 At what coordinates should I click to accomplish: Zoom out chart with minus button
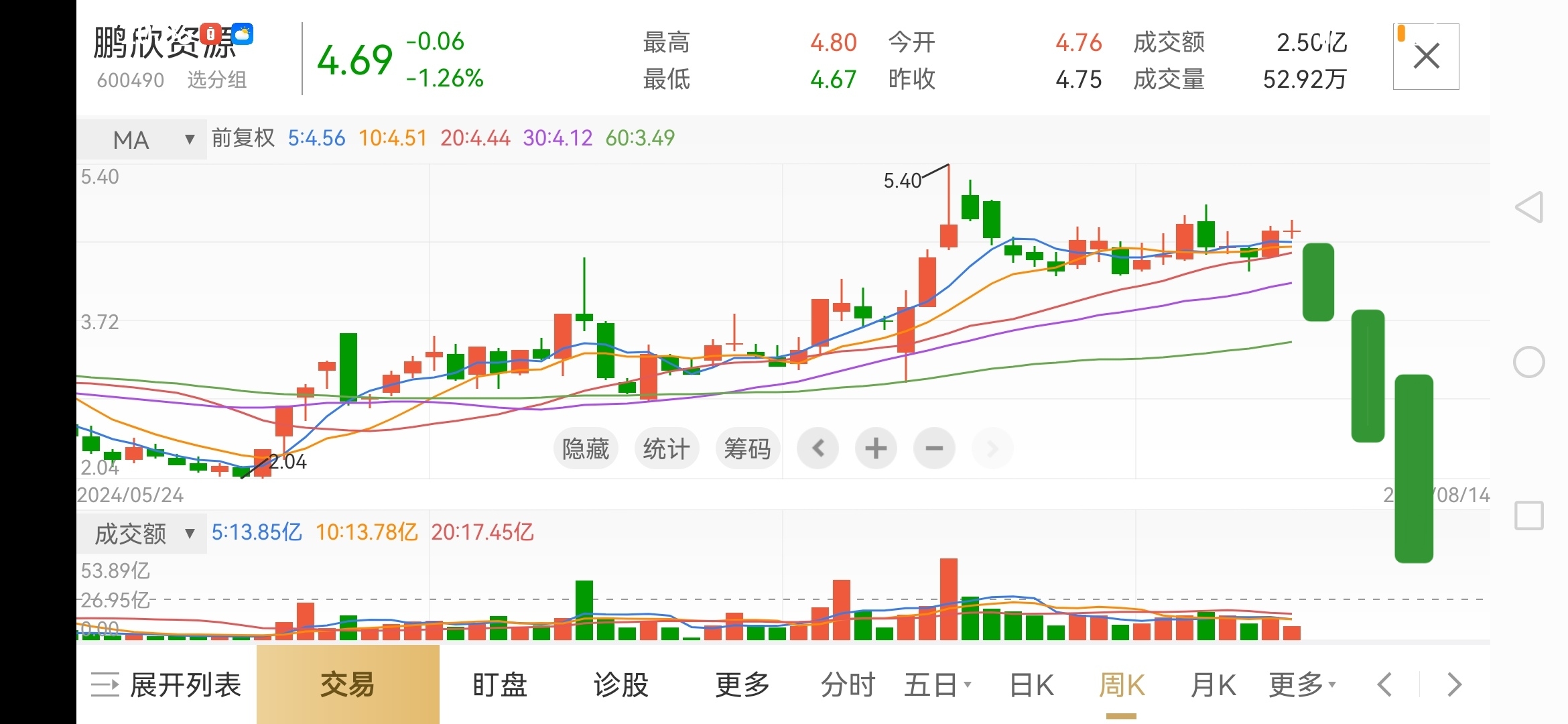tap(934, 448)
